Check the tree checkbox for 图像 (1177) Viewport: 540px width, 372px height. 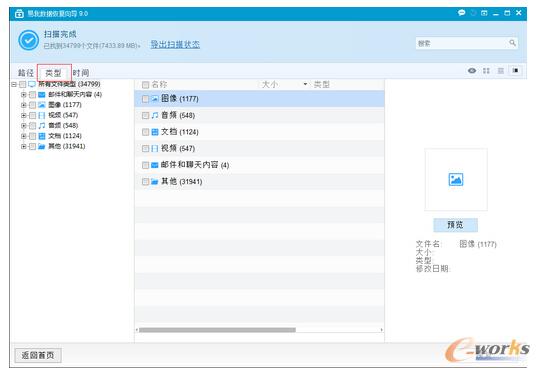[32, 105]
